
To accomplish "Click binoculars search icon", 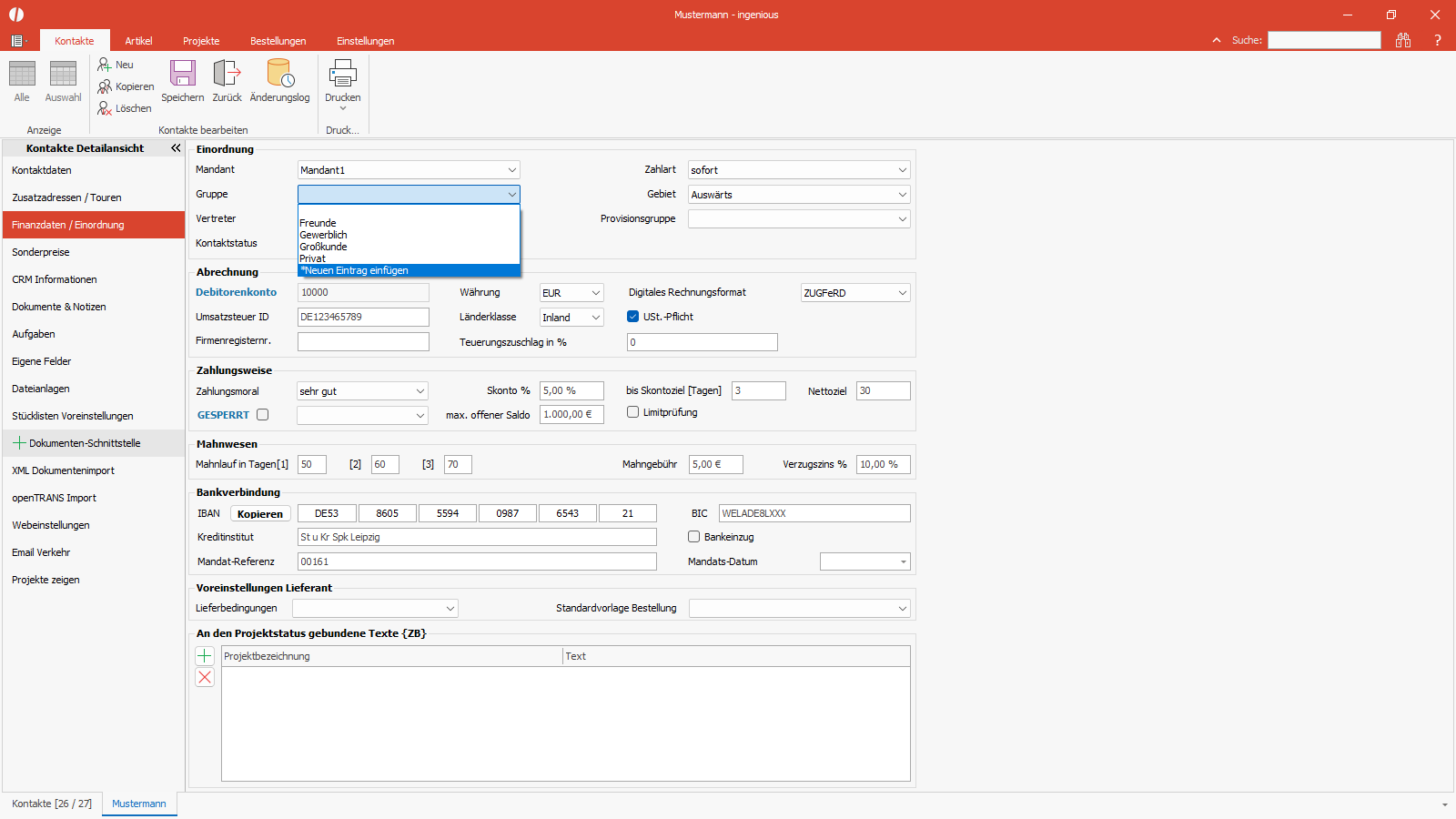I will point(1403,40).
